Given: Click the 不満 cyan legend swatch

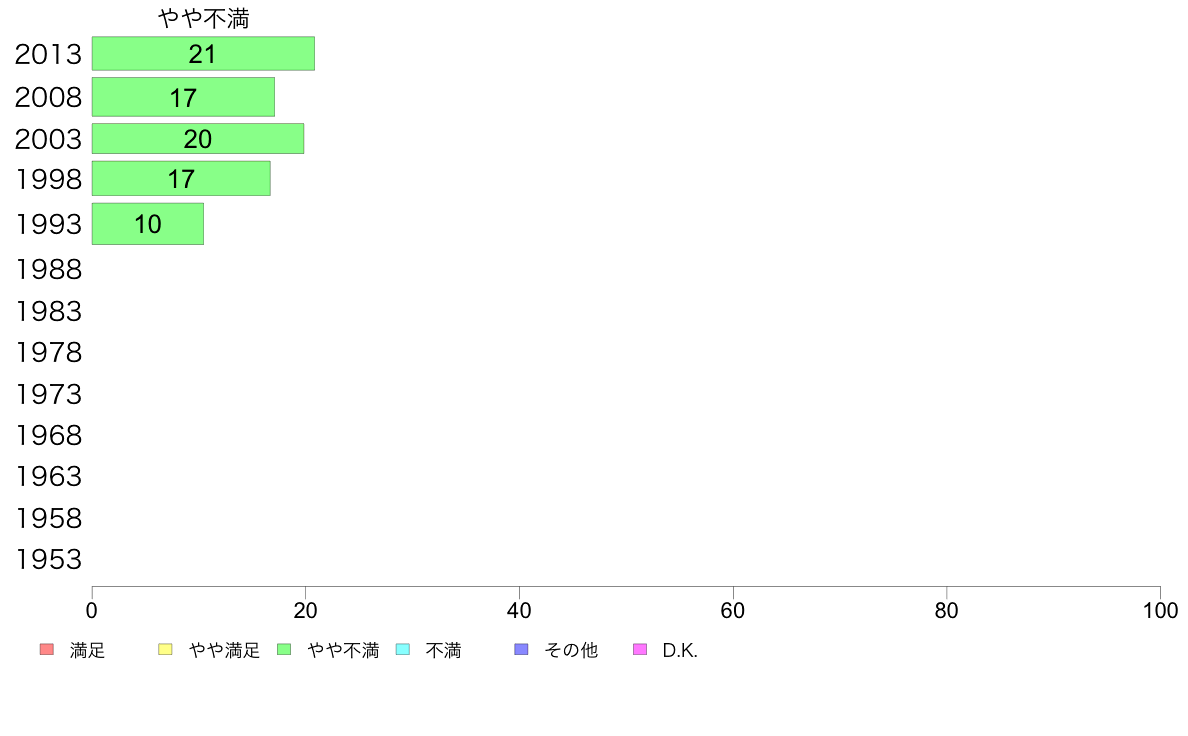Looking at the screenshot, I should 403,650.
